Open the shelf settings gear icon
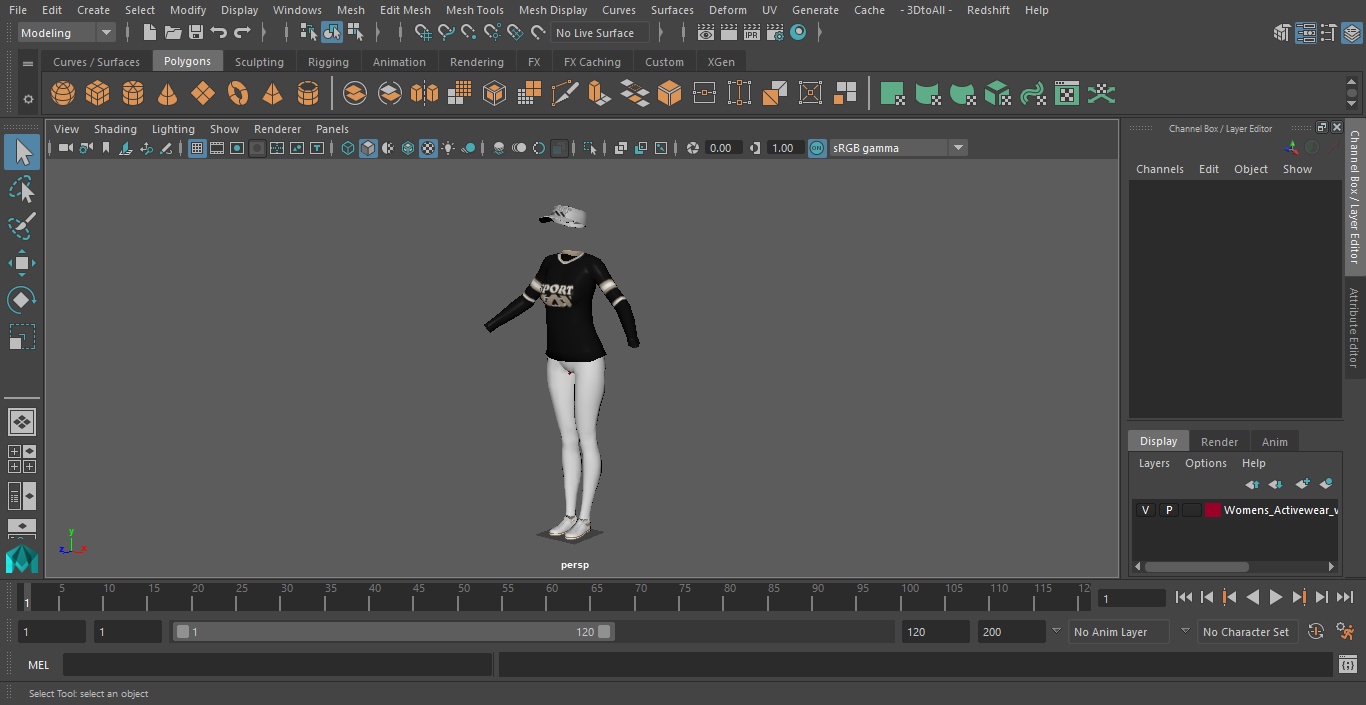This screenshot has width=1366, height=705. click(x=28, y=98)
